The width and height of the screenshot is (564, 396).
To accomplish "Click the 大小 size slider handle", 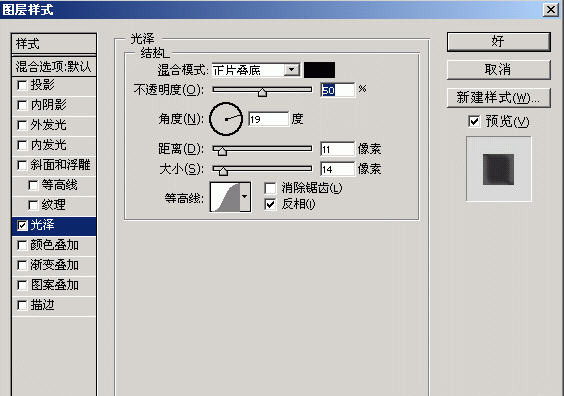I will [x=223, y=171].
